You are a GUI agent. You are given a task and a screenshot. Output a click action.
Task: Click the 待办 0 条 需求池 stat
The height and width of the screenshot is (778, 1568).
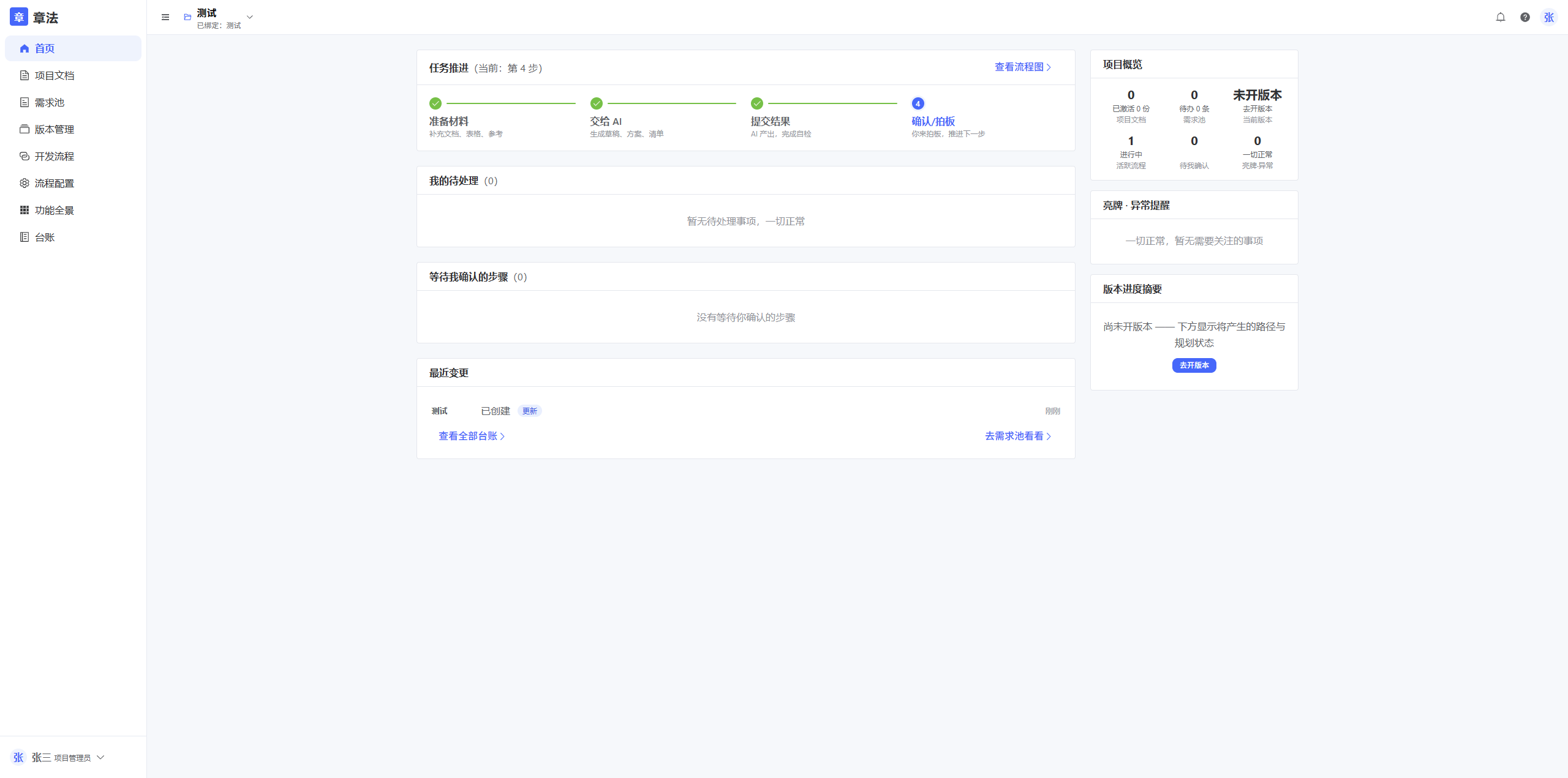click(x=1194, y=107)
